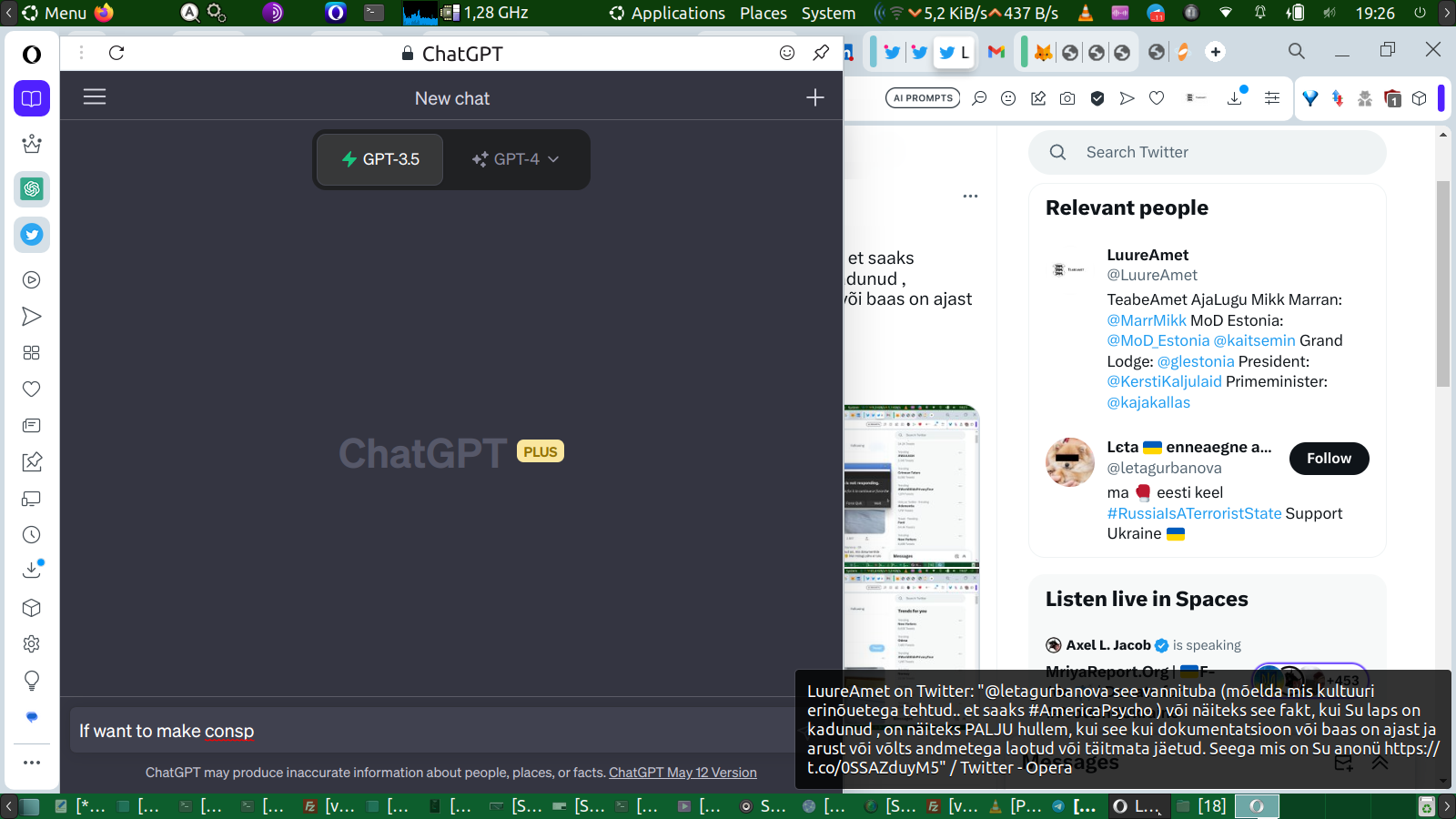The width and height of the screenshot is (1456, 819).
Task: Click the system clock showing 19:26
Action: pyautogui.click(x=1375, y=13)
